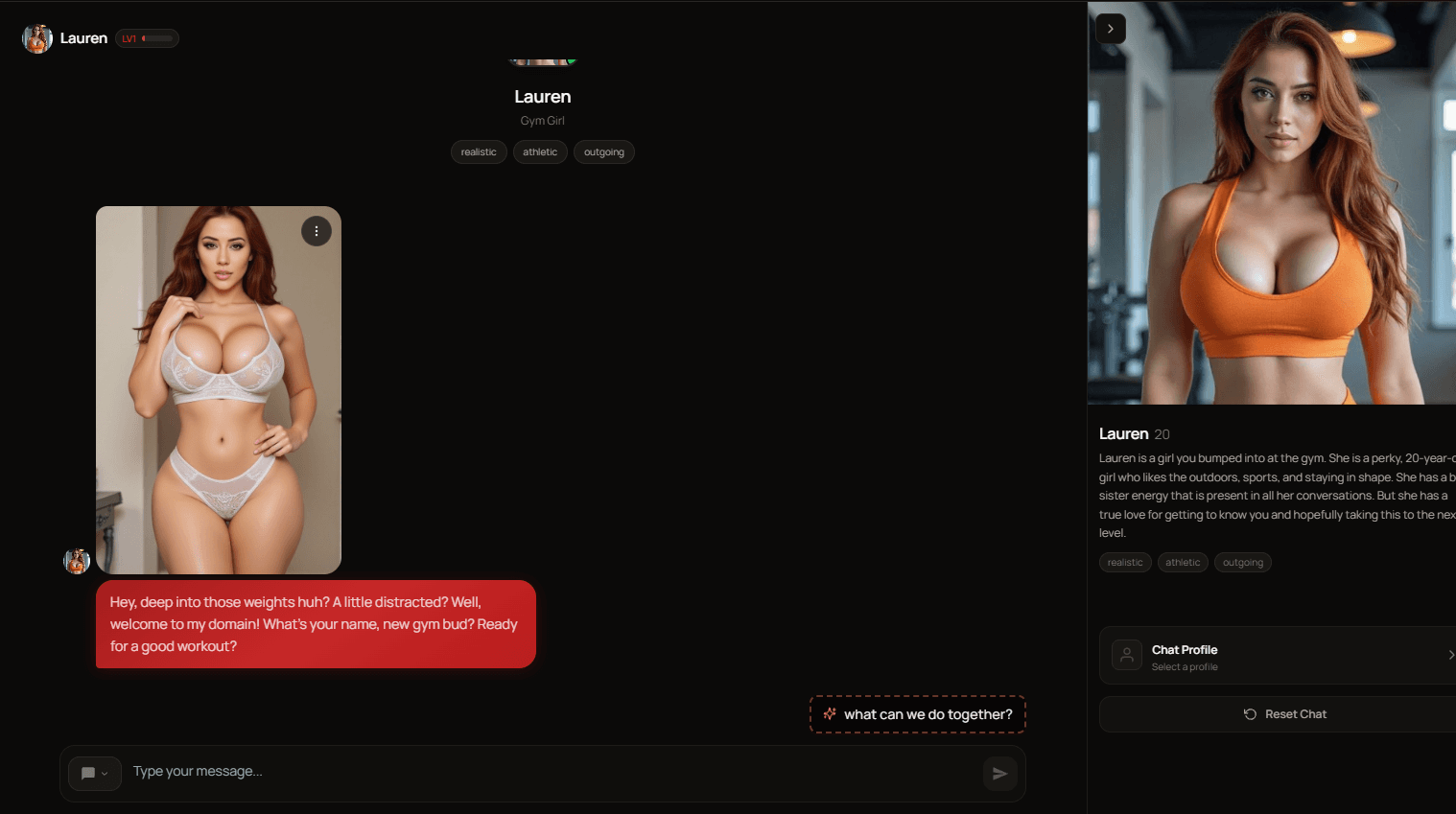
Task: Open the message type dropdown by the input
Action: [x=95, y=774]
